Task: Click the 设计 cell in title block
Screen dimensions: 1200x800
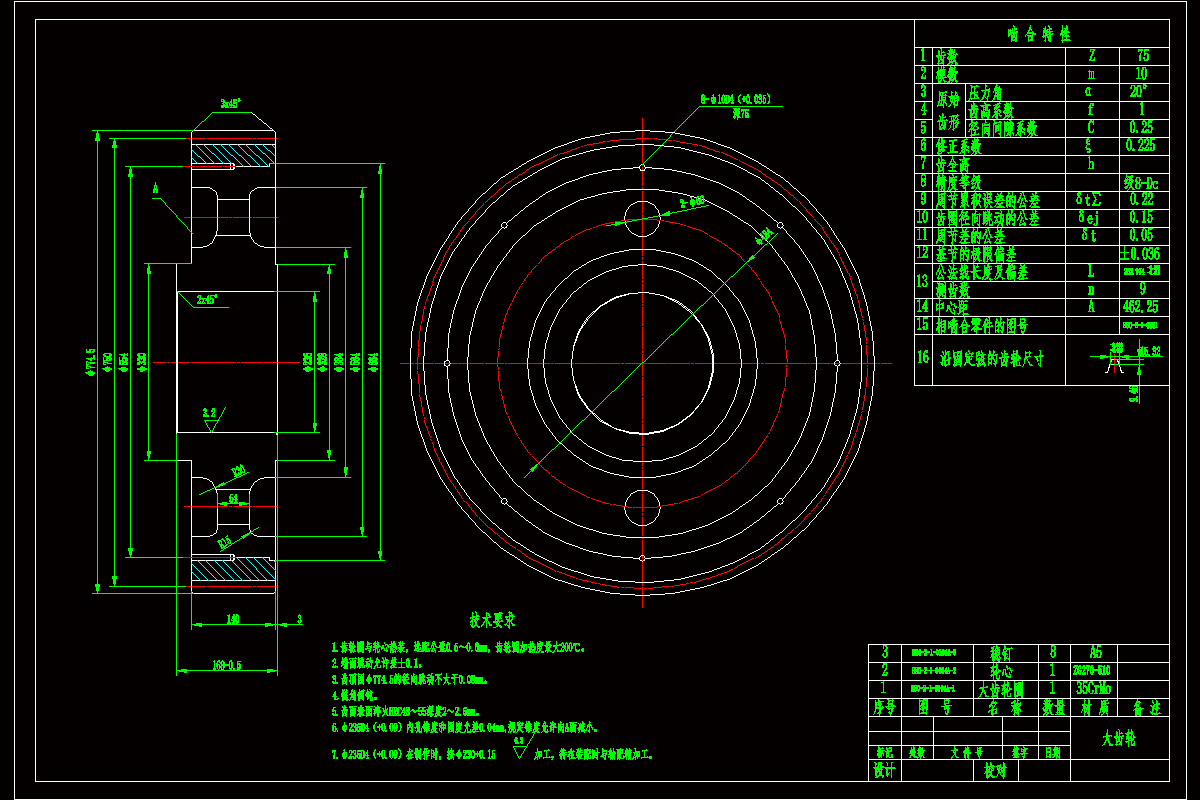Action: tap(883, 771)
